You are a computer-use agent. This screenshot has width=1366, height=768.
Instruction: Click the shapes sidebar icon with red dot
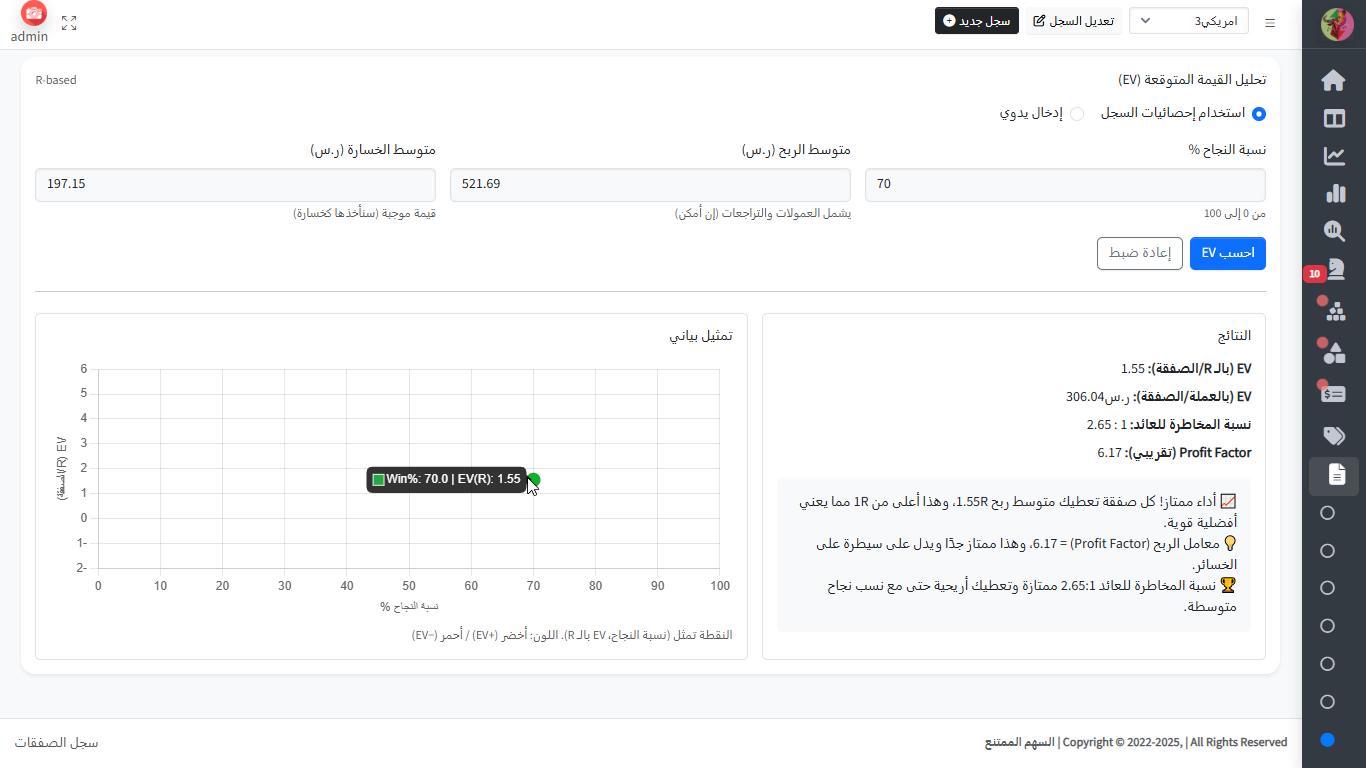[x=1334, y=351]
